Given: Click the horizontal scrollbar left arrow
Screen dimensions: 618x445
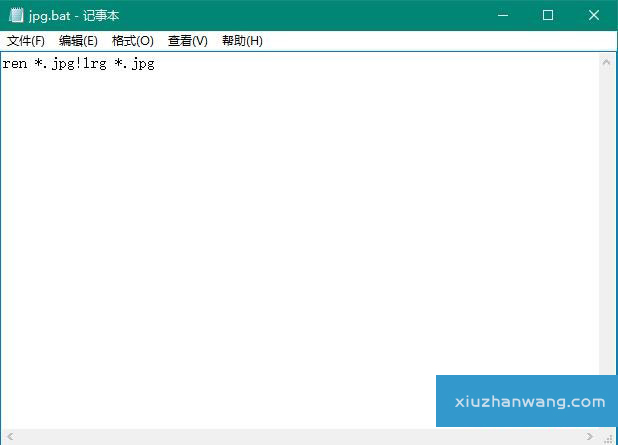Looking at the screenshot, I should [x=9, y=437].
